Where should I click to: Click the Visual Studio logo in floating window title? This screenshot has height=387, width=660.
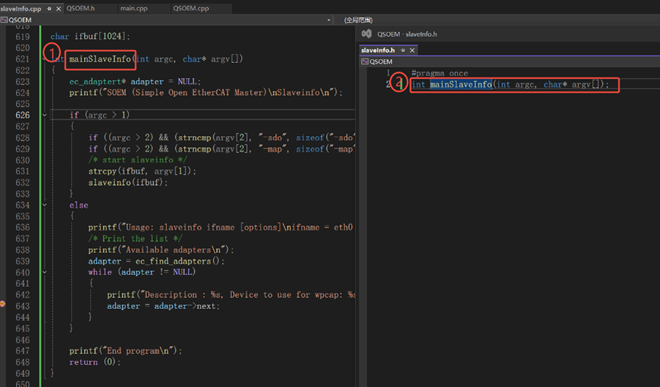pos(367,34)
